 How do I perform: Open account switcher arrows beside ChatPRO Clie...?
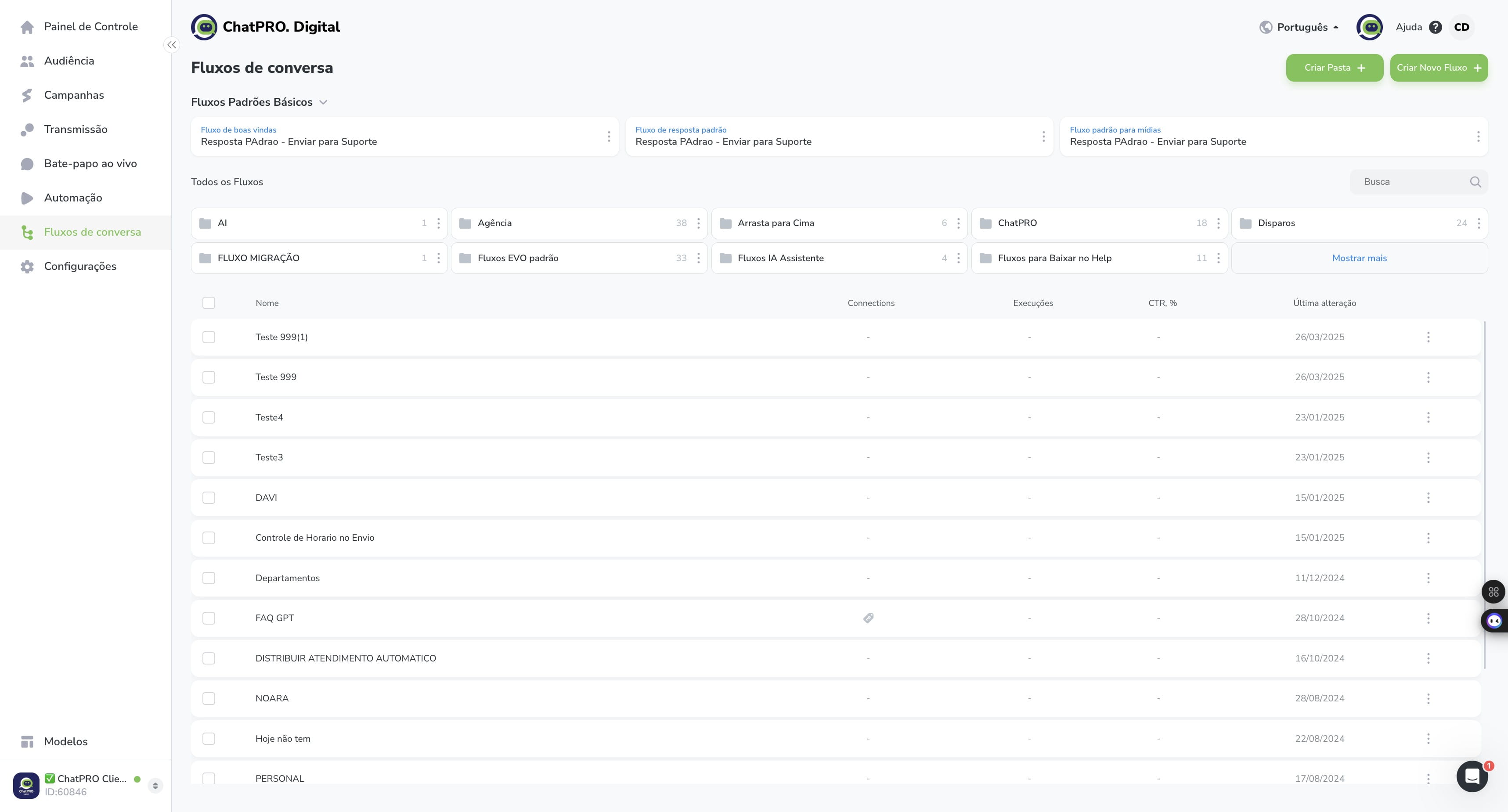click(x=155, y=785)
